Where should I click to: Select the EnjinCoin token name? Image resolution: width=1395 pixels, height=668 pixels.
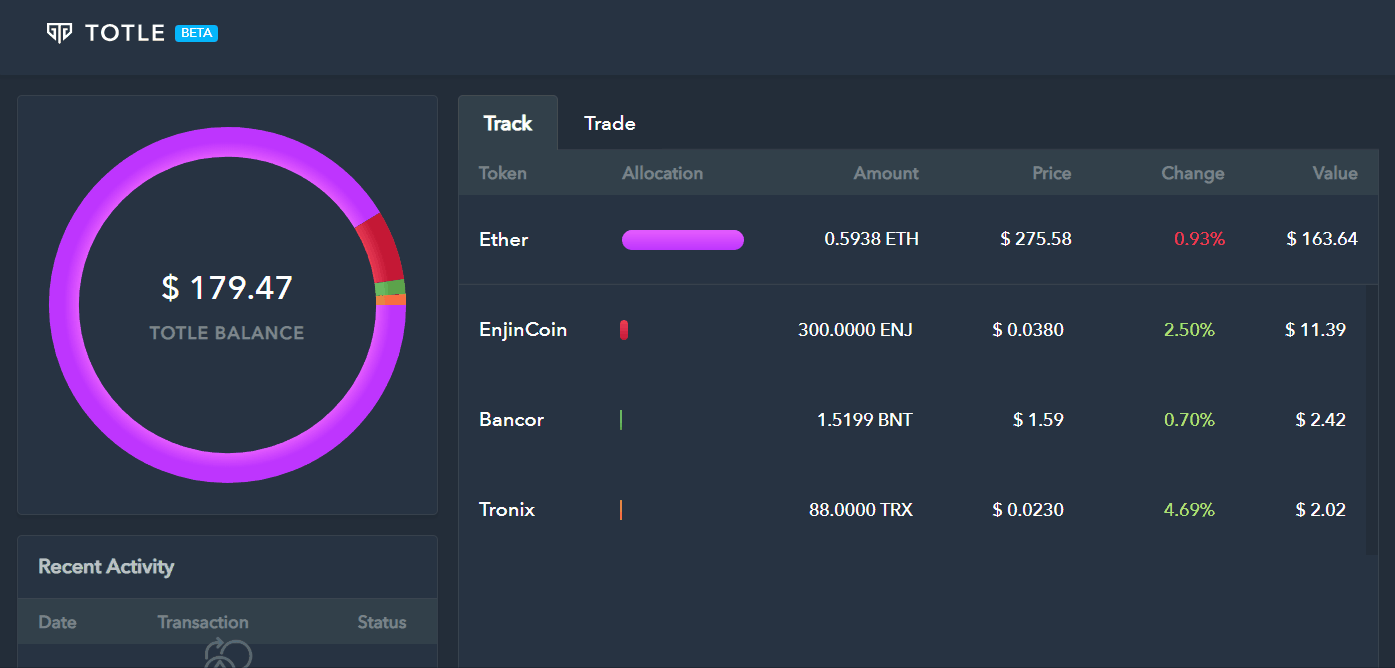(x=523, y=329)
